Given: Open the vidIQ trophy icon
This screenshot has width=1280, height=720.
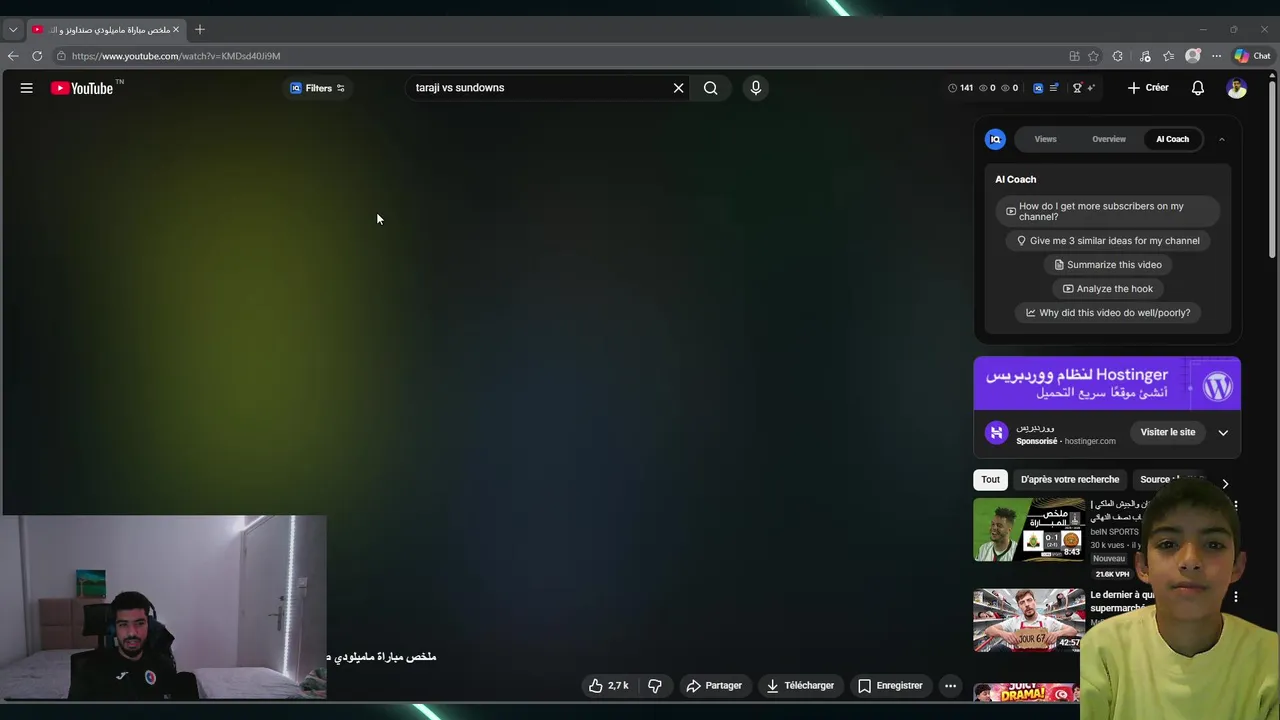Looking at the screenshot, I should (x=1077, y=88).
